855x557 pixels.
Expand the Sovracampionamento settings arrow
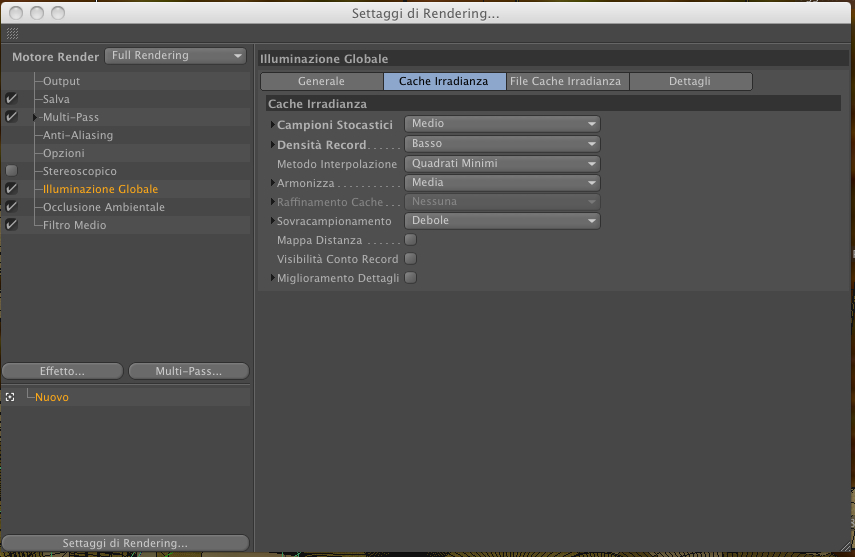[273, 221]
